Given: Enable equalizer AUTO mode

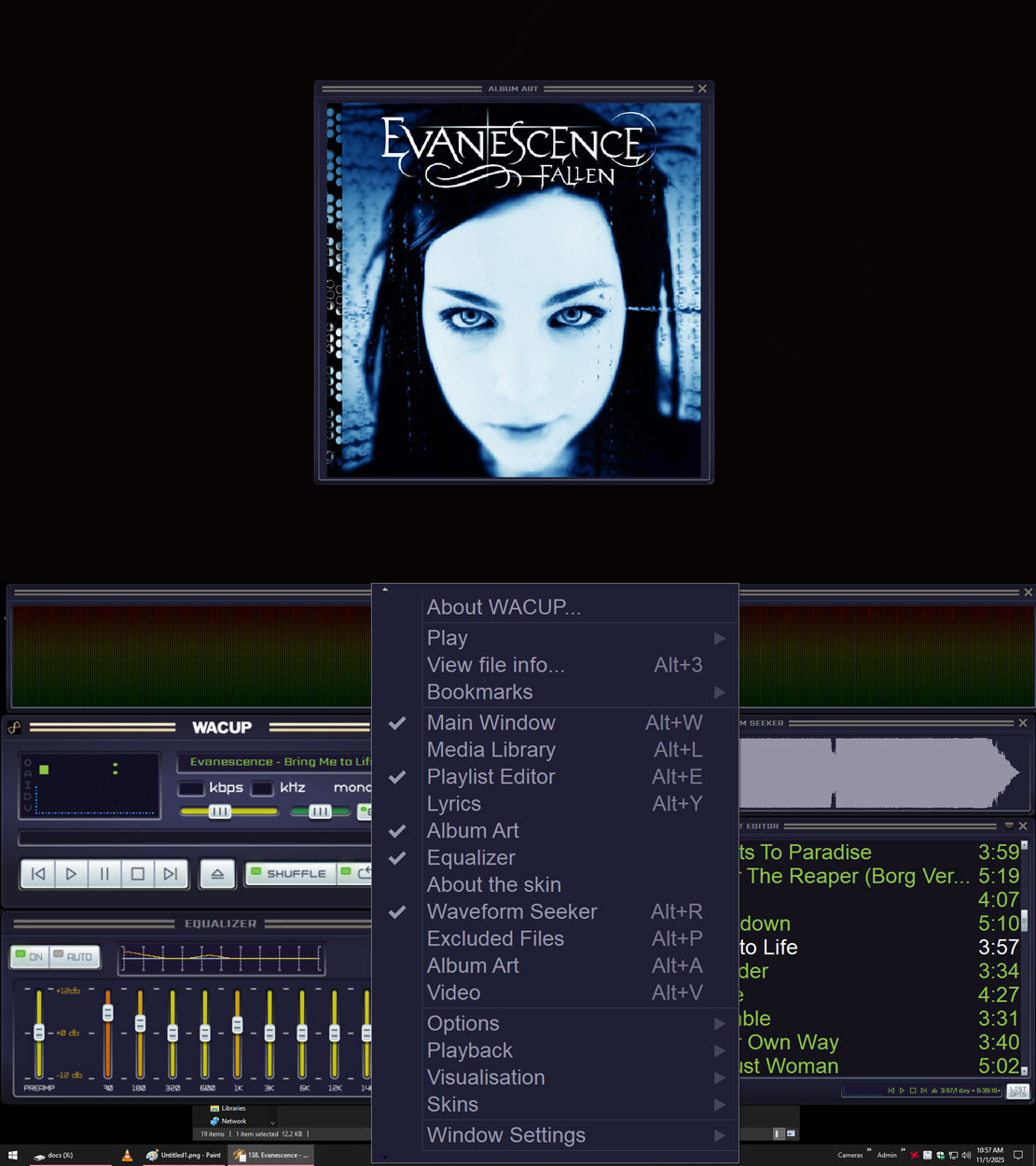Looking at the screenshot, I should 75,956.
